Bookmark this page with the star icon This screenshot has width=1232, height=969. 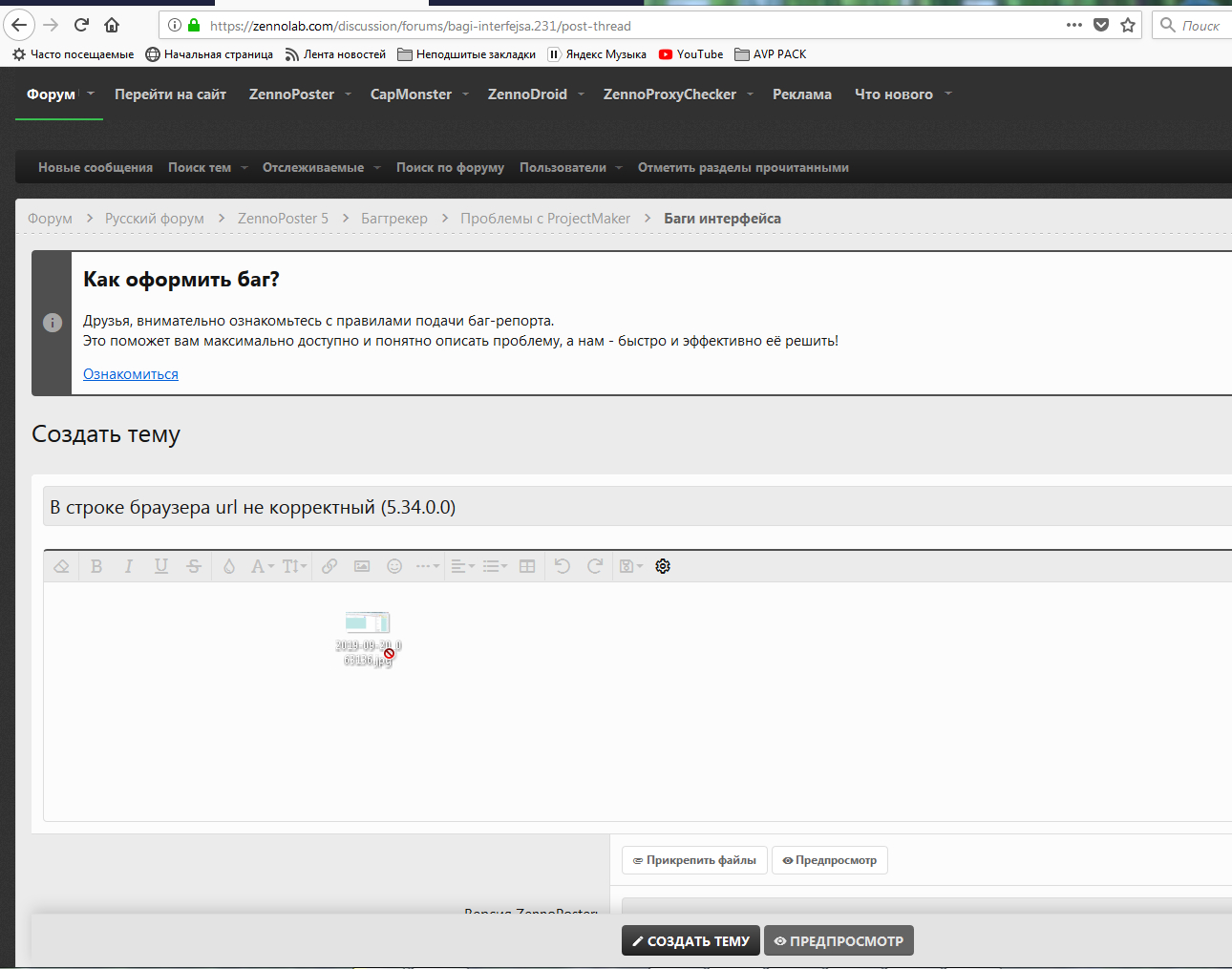[x=1128, y=26]
